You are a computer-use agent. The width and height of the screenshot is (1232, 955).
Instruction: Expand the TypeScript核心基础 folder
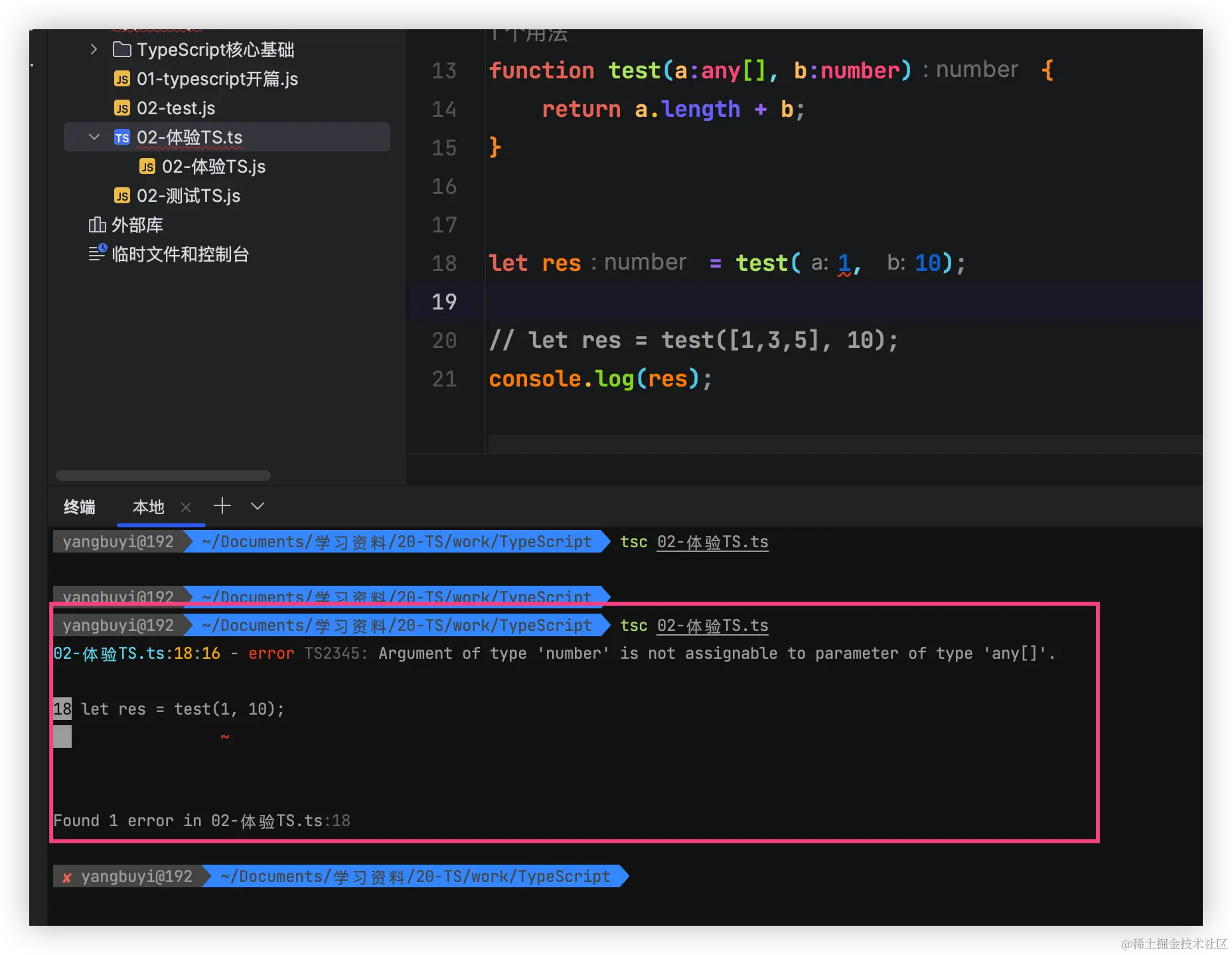coord(94,49)
